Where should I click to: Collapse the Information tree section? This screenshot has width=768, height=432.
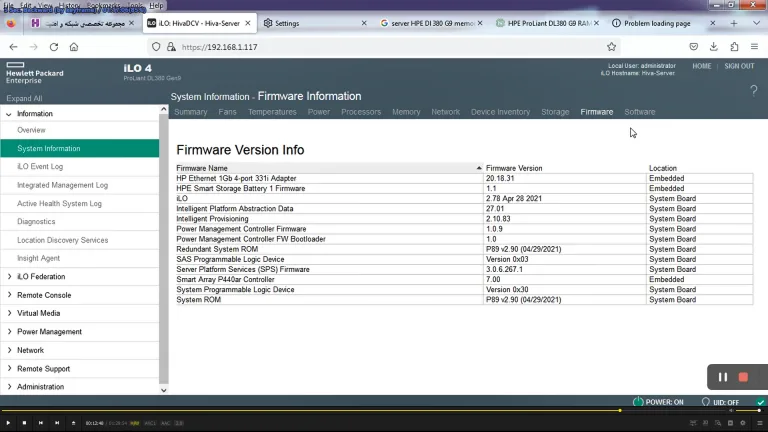click(x=9, y=114)
